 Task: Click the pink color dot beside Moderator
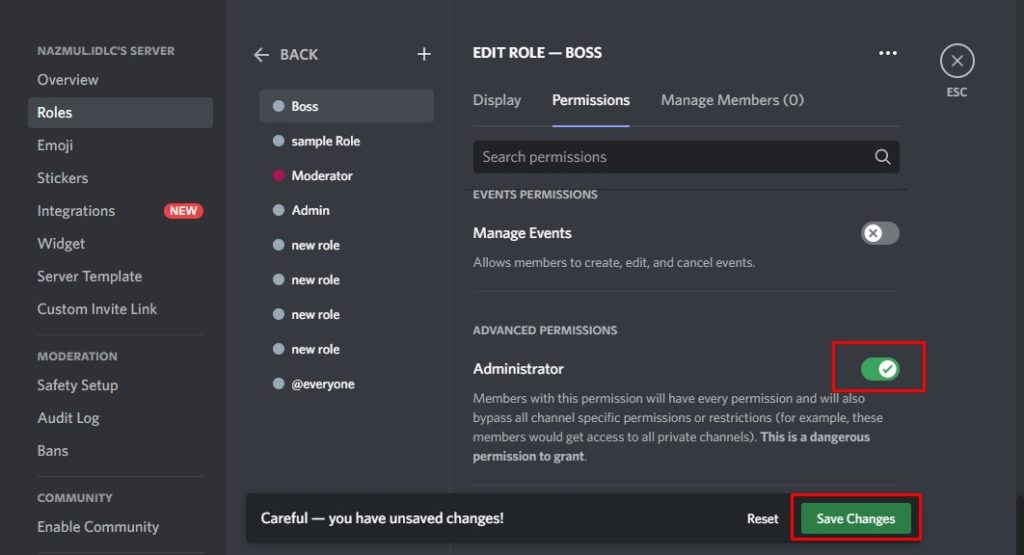[x=278, y=175]
